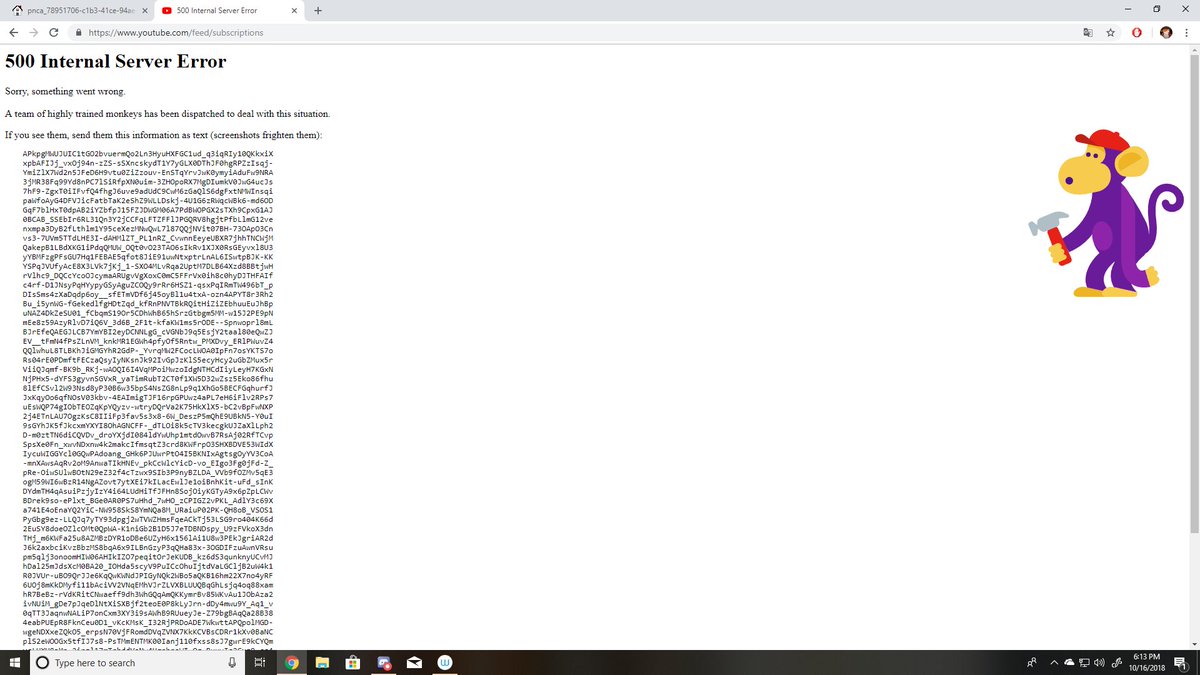Screen dimensions: 1200x675
Task: Click the Cortana microphone icon
Action: (232, 662)
